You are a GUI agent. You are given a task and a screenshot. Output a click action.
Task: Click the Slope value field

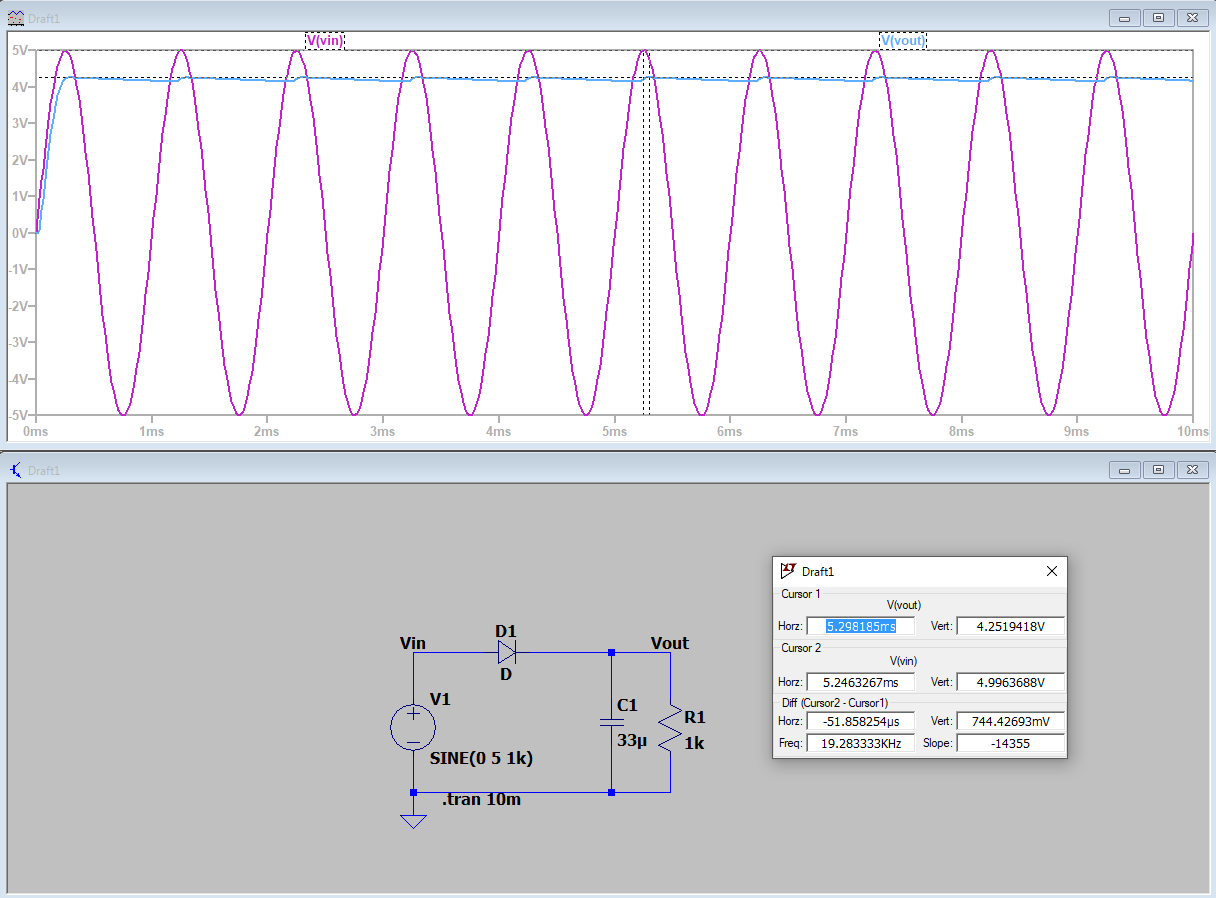point(1010,743)
